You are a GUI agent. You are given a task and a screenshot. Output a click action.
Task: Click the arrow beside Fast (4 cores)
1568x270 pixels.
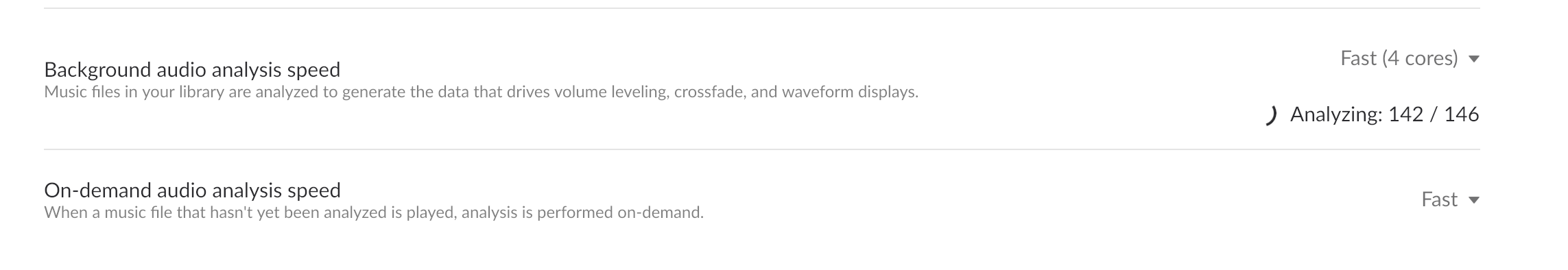[x=1473, y=60]
